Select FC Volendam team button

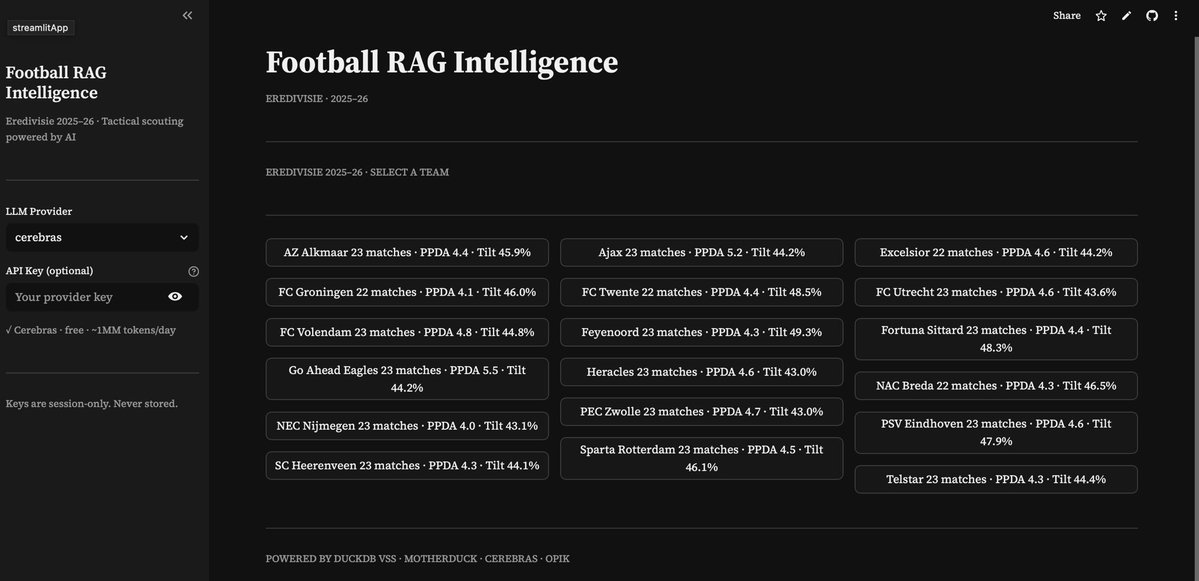[407, 332]
